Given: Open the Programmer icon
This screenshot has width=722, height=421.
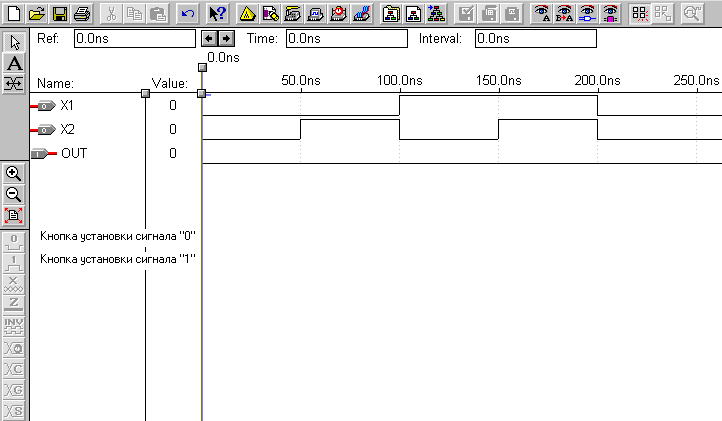Looking at the screenshot, I should coord(362,14).
